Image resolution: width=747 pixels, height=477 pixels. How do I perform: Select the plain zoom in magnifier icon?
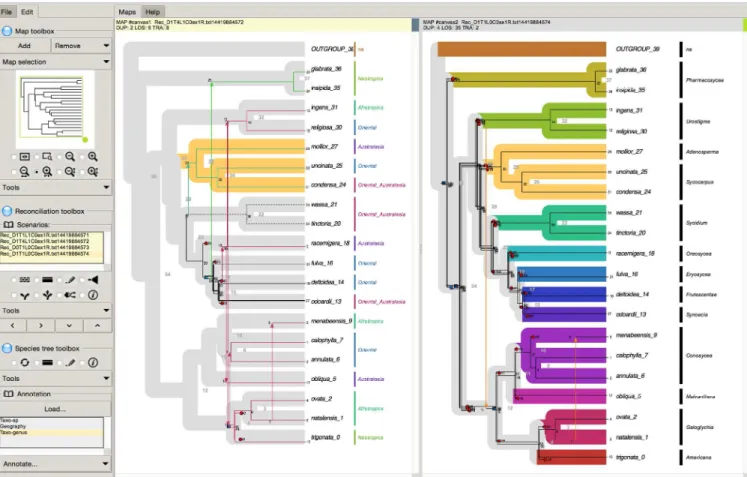93,156
